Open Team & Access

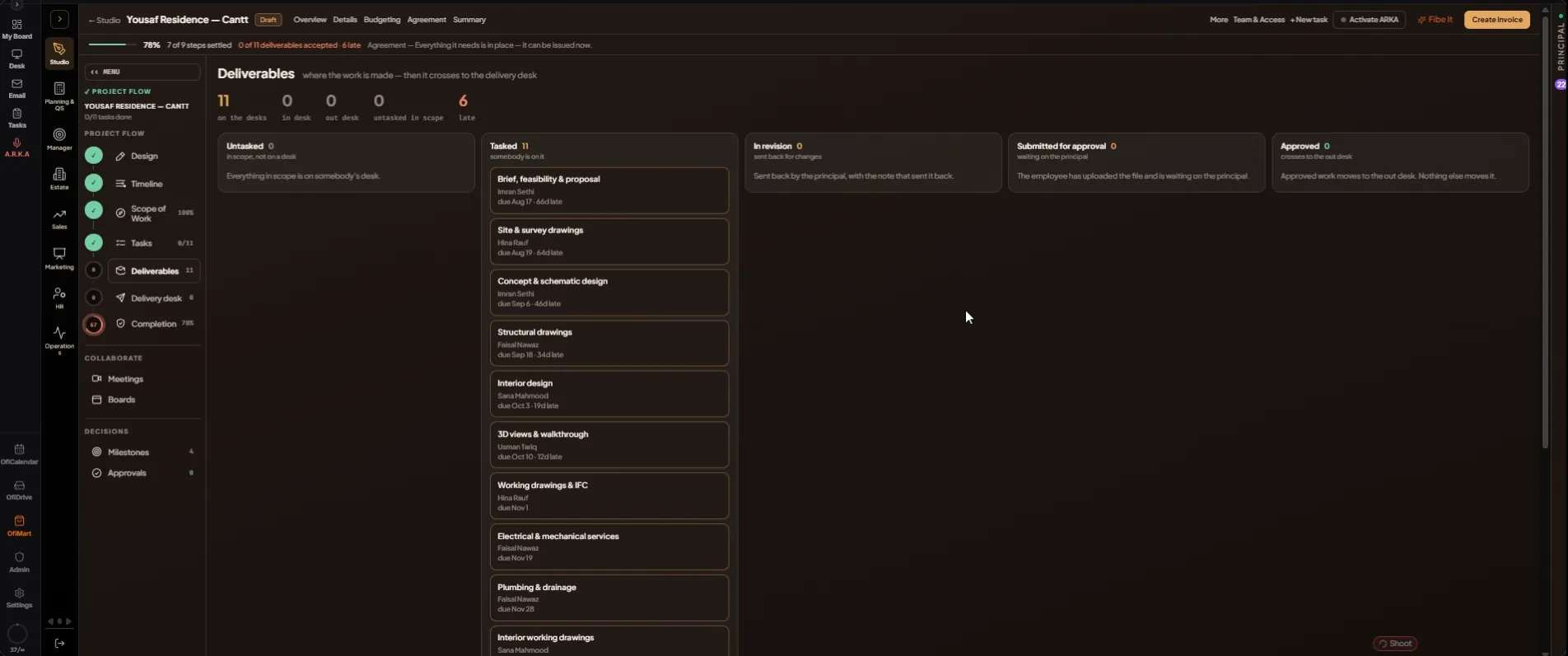pyautogui.click(x=1258, y=20)
